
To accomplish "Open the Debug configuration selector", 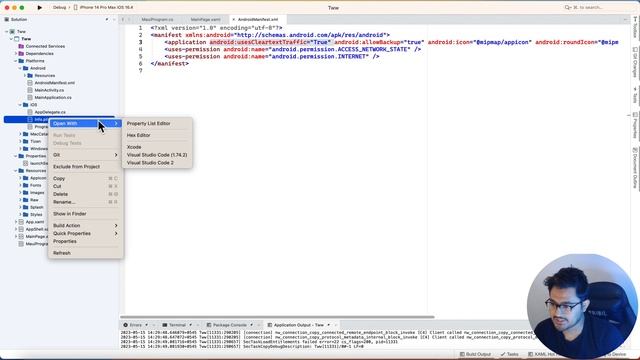I will 59,7.
